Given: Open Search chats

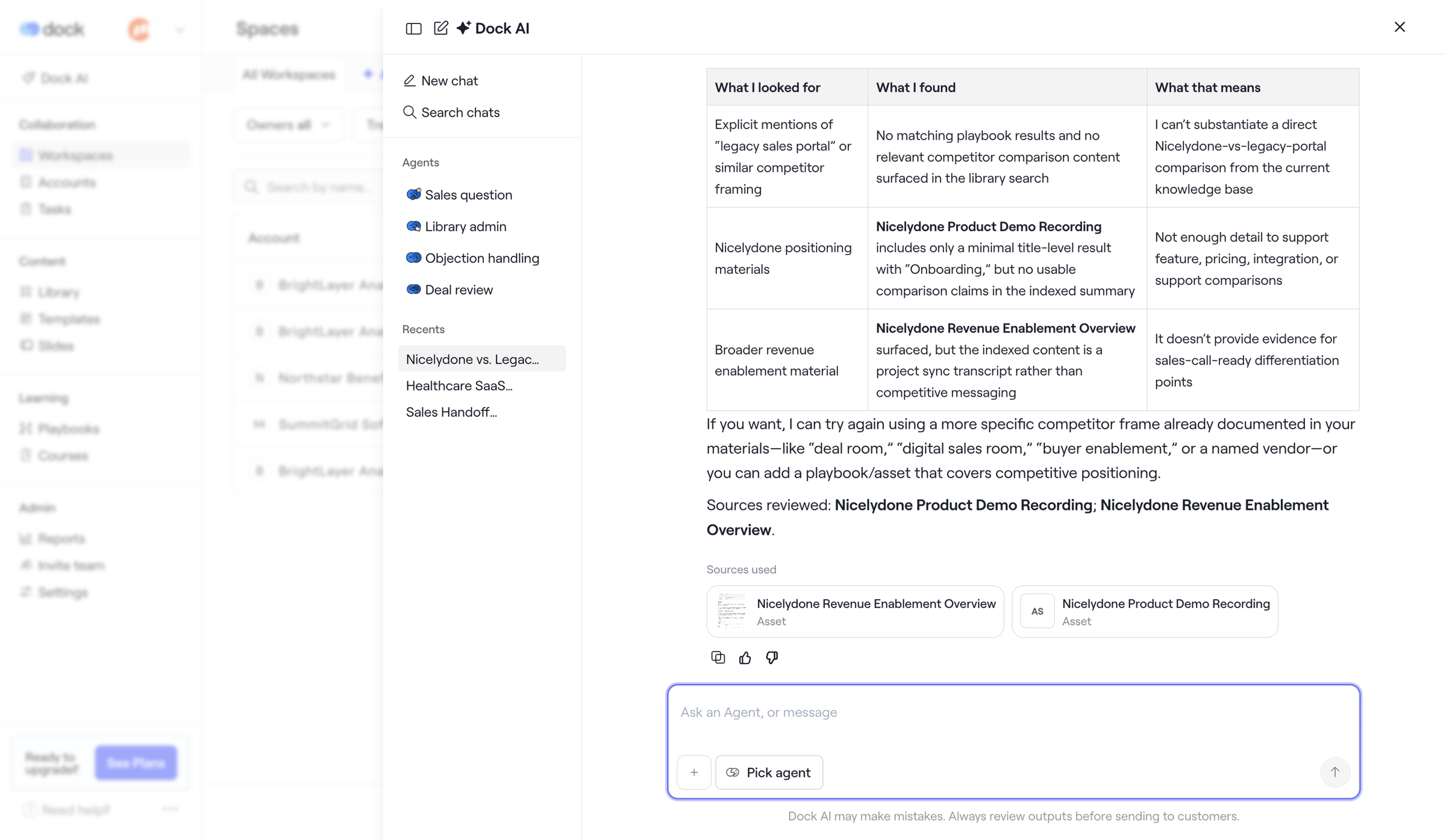Looking at the screenshot, I should click(x=451, y=113).
